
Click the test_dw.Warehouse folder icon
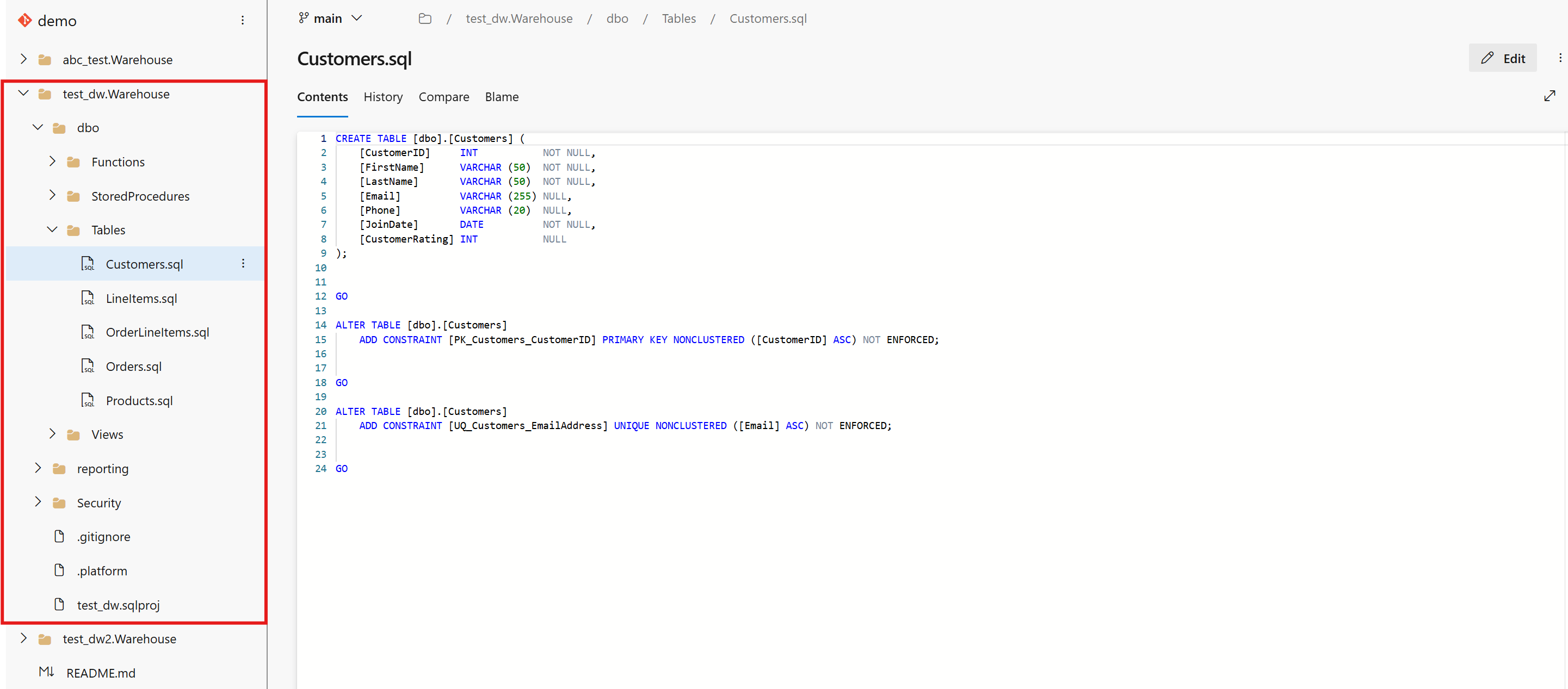pos(45,94)
